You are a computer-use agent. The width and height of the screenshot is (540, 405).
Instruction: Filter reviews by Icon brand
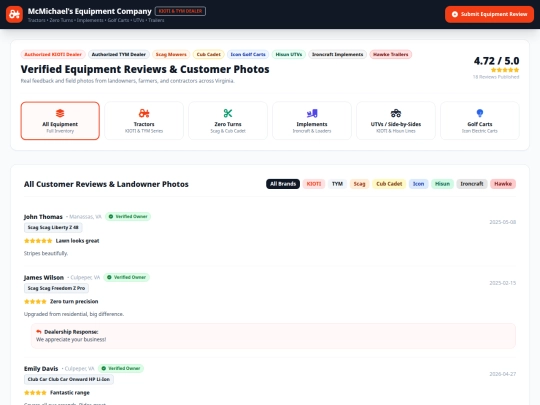click(418, 184)
